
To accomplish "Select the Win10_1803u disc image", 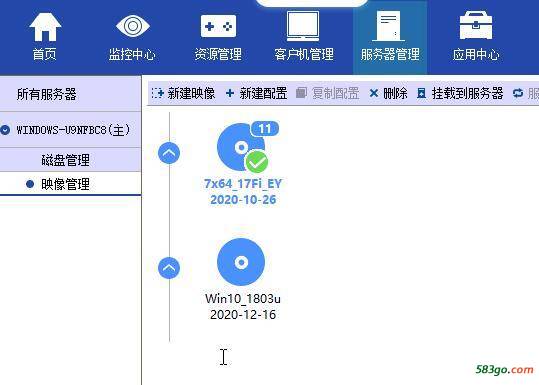I will click(243, 279).
